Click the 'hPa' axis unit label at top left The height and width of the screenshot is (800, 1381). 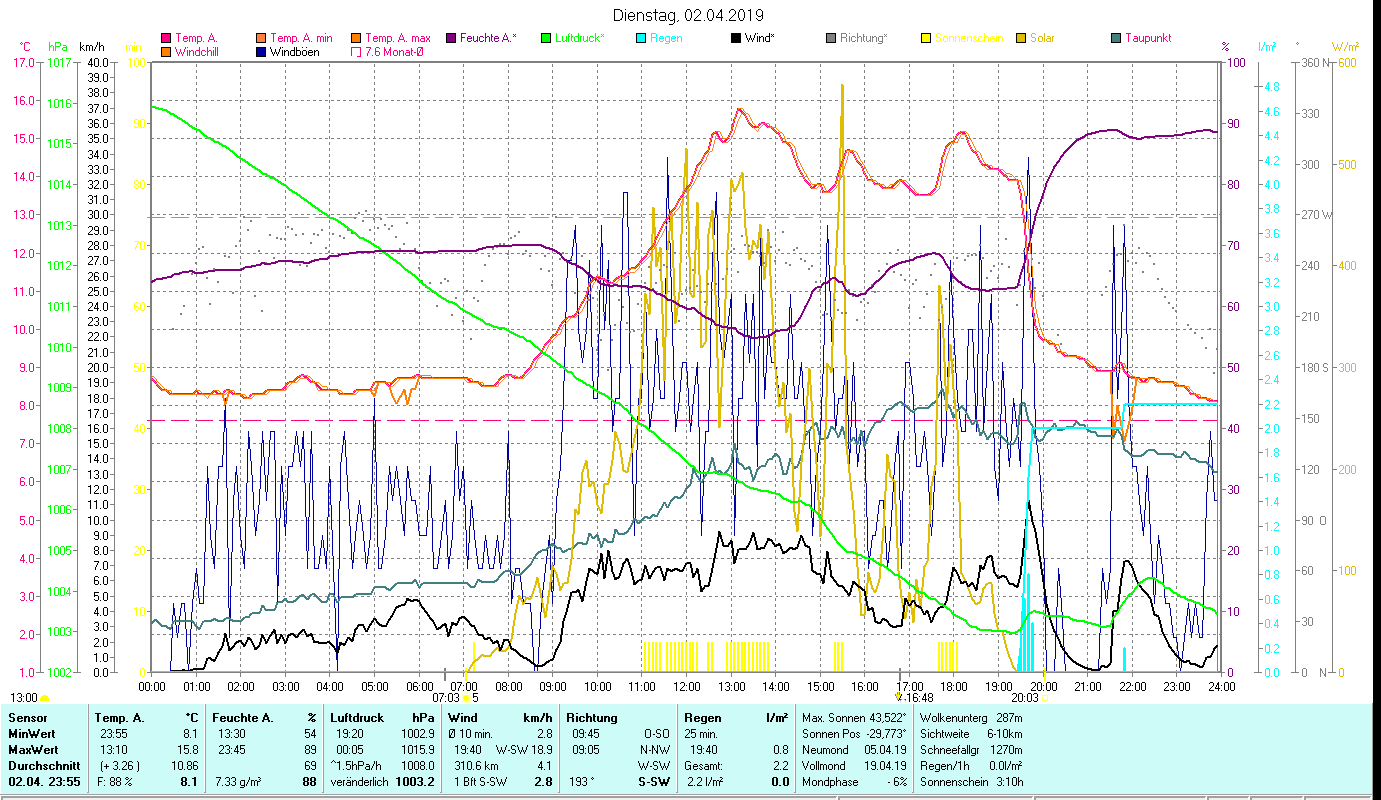coord(58,47)
